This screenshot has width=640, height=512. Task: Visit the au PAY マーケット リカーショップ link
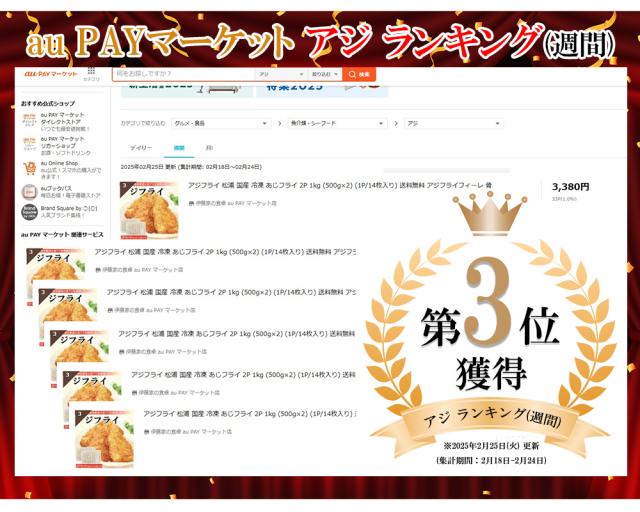(63, 142)
